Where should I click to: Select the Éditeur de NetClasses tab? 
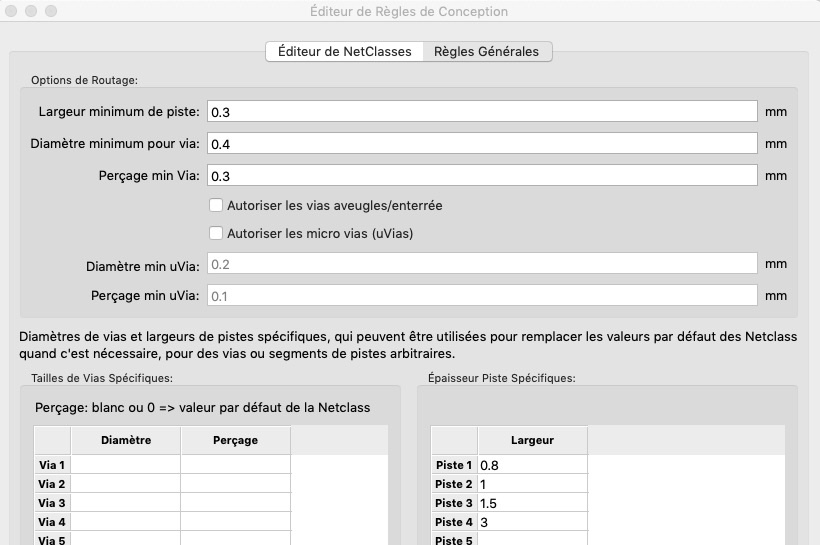point(344,52)
